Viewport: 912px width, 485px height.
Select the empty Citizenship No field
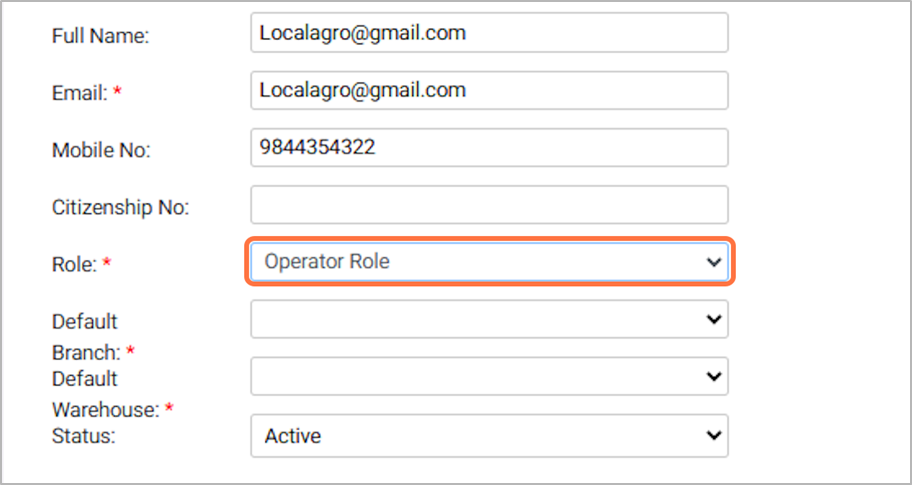[x=488, y=205]
